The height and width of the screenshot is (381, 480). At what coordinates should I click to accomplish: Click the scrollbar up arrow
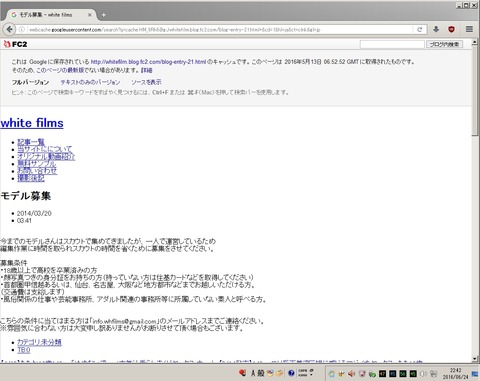tap(474, 43)
